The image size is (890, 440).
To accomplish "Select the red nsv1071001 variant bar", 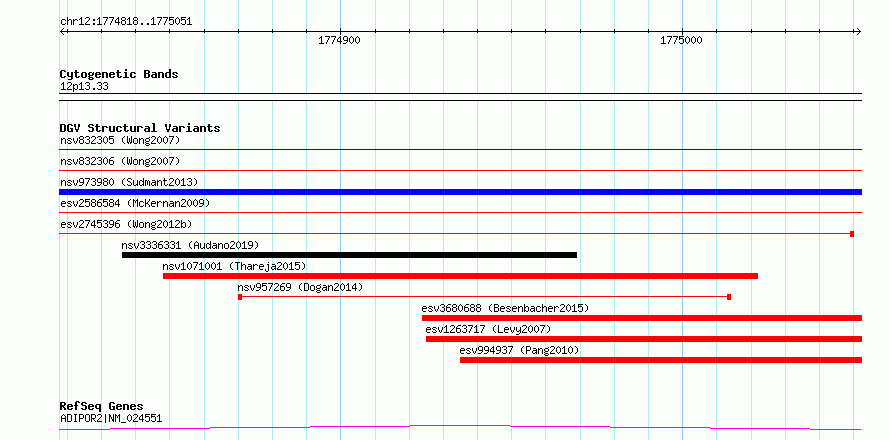I will (x=460, y=276).
